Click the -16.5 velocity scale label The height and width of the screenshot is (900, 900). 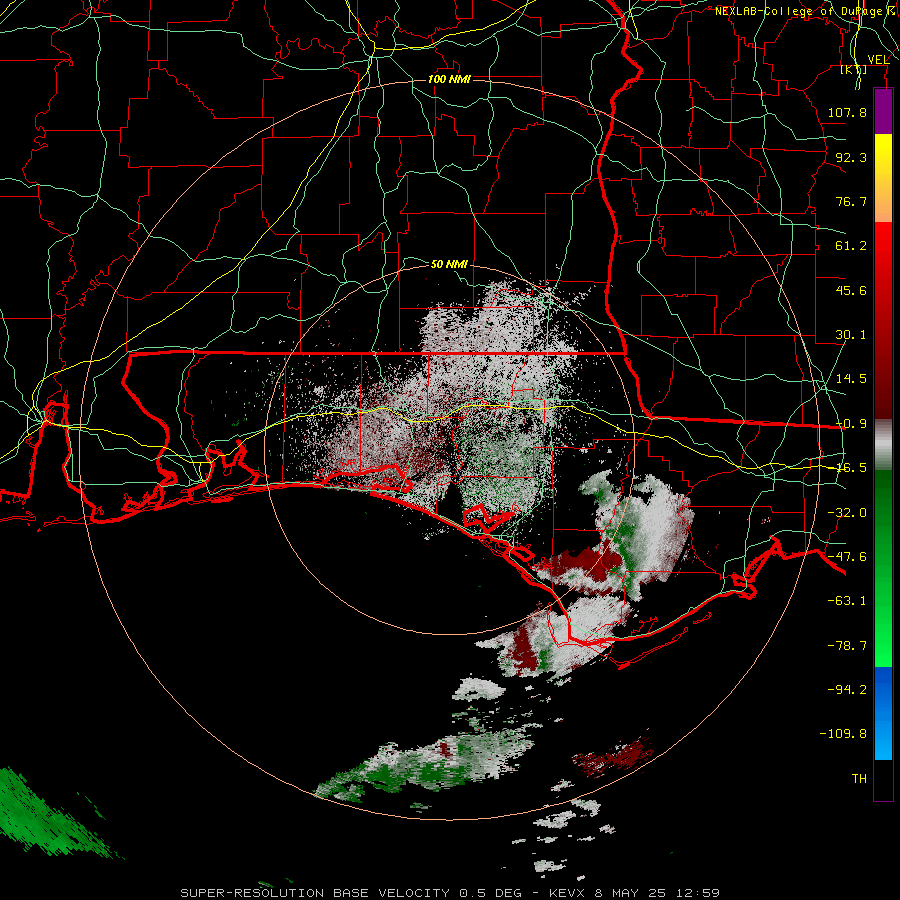[x=851, y=468]
